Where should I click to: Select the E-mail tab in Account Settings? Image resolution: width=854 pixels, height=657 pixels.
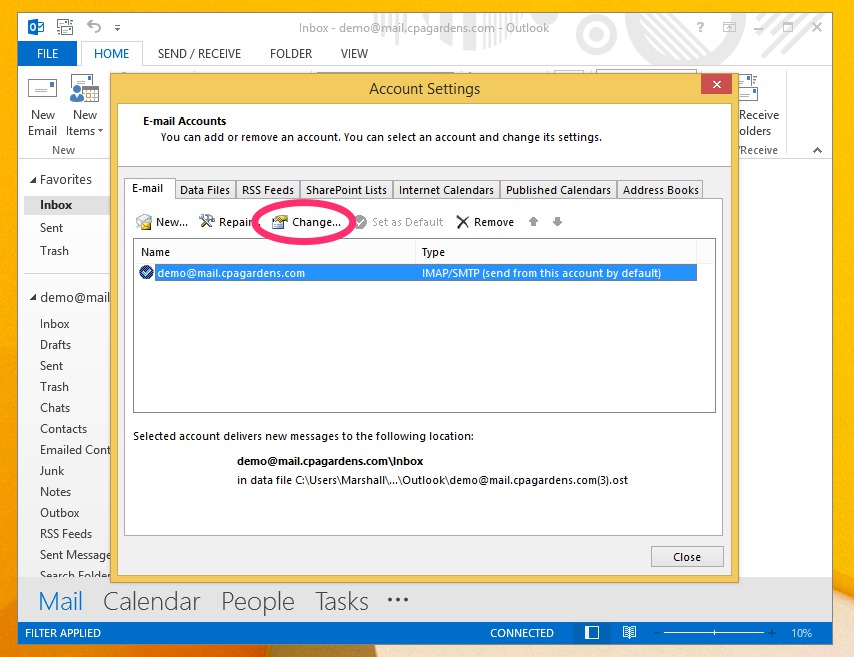(x=148, y=188)
